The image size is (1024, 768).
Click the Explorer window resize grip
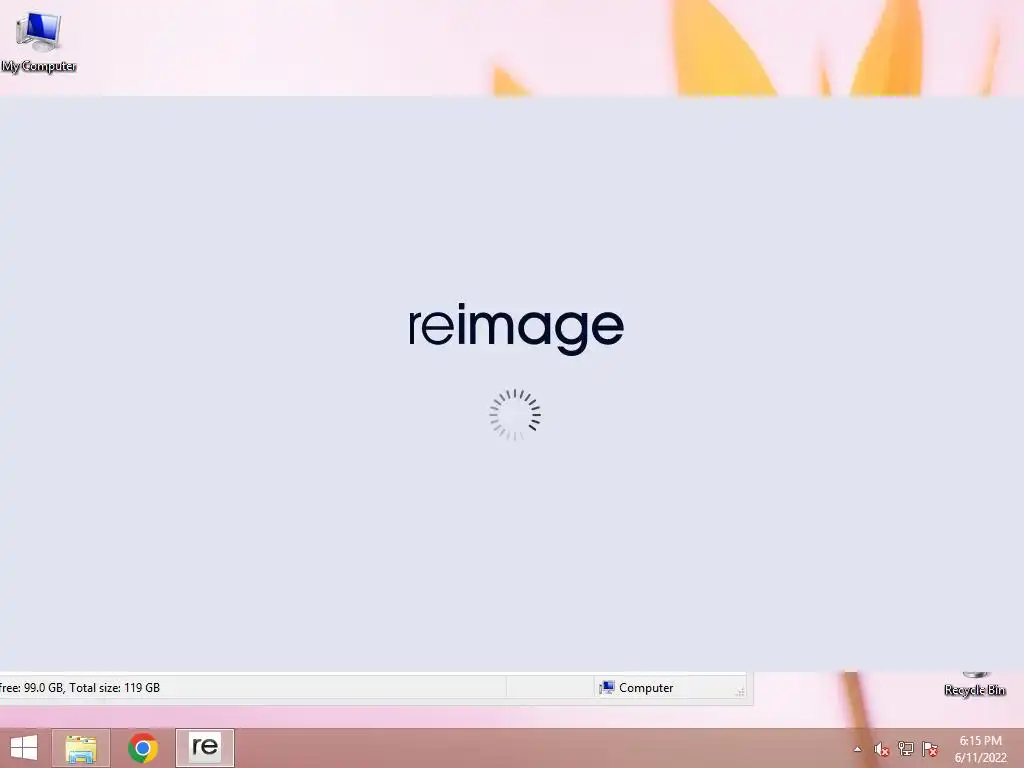[740, 692]
